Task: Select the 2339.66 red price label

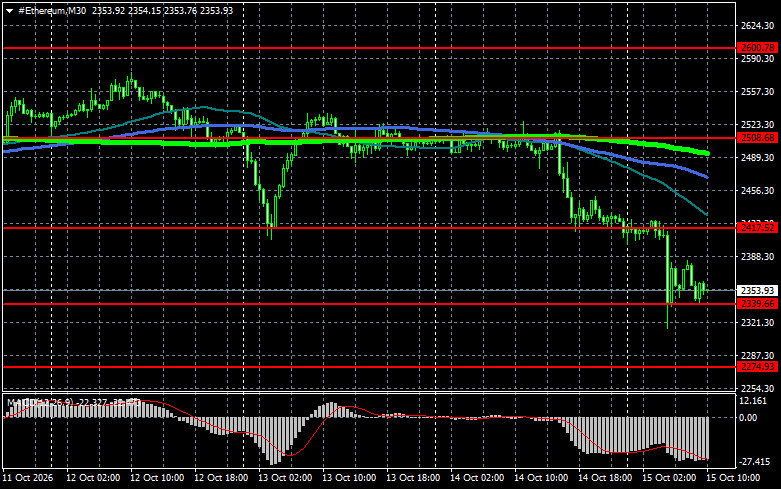Action: pos(758,304)
